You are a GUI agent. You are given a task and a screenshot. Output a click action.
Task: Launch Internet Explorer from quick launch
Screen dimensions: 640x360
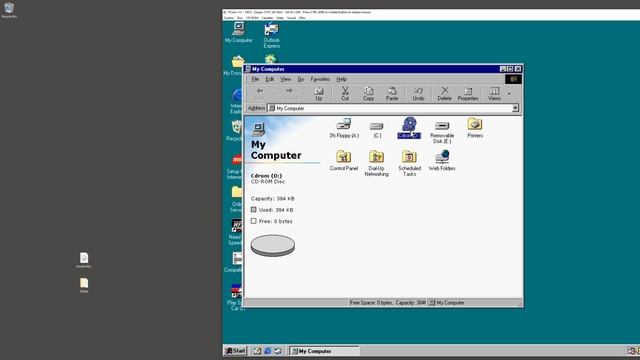(x=267, y=351)
